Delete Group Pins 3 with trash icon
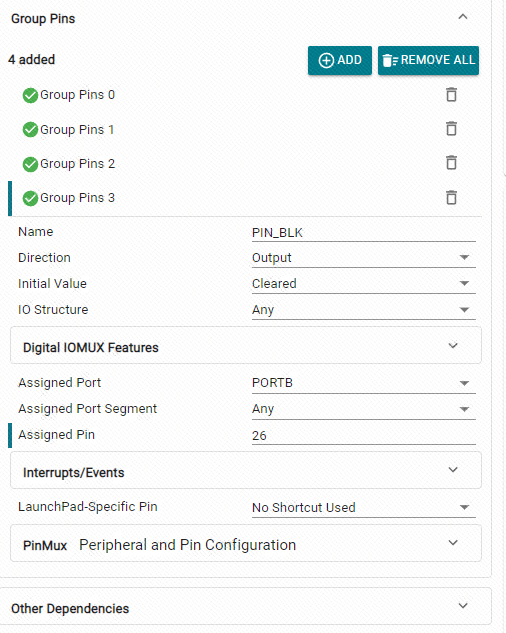The height and width of the screenshot is (633, 506). click(451, 198)
